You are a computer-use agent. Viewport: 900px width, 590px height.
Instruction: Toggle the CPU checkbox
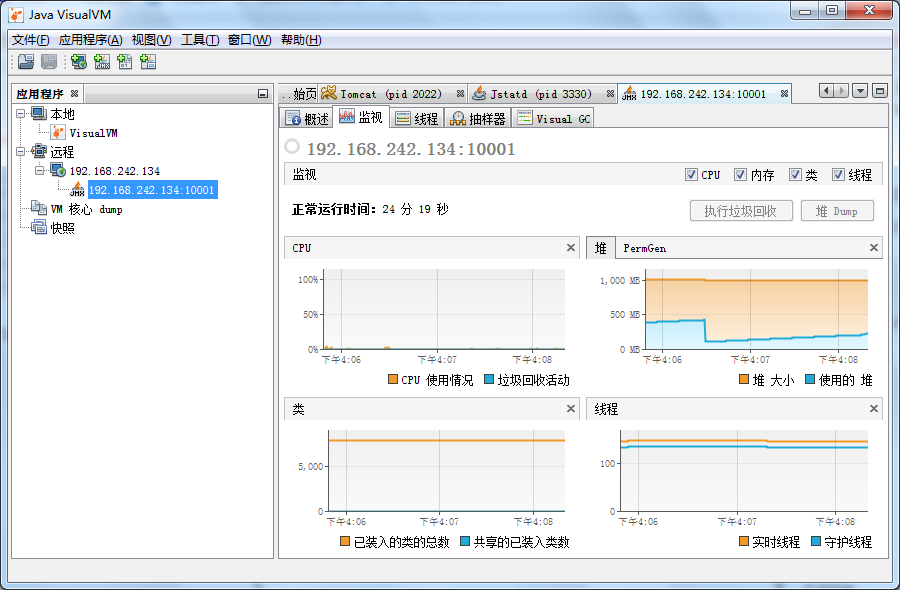(692, 174)
